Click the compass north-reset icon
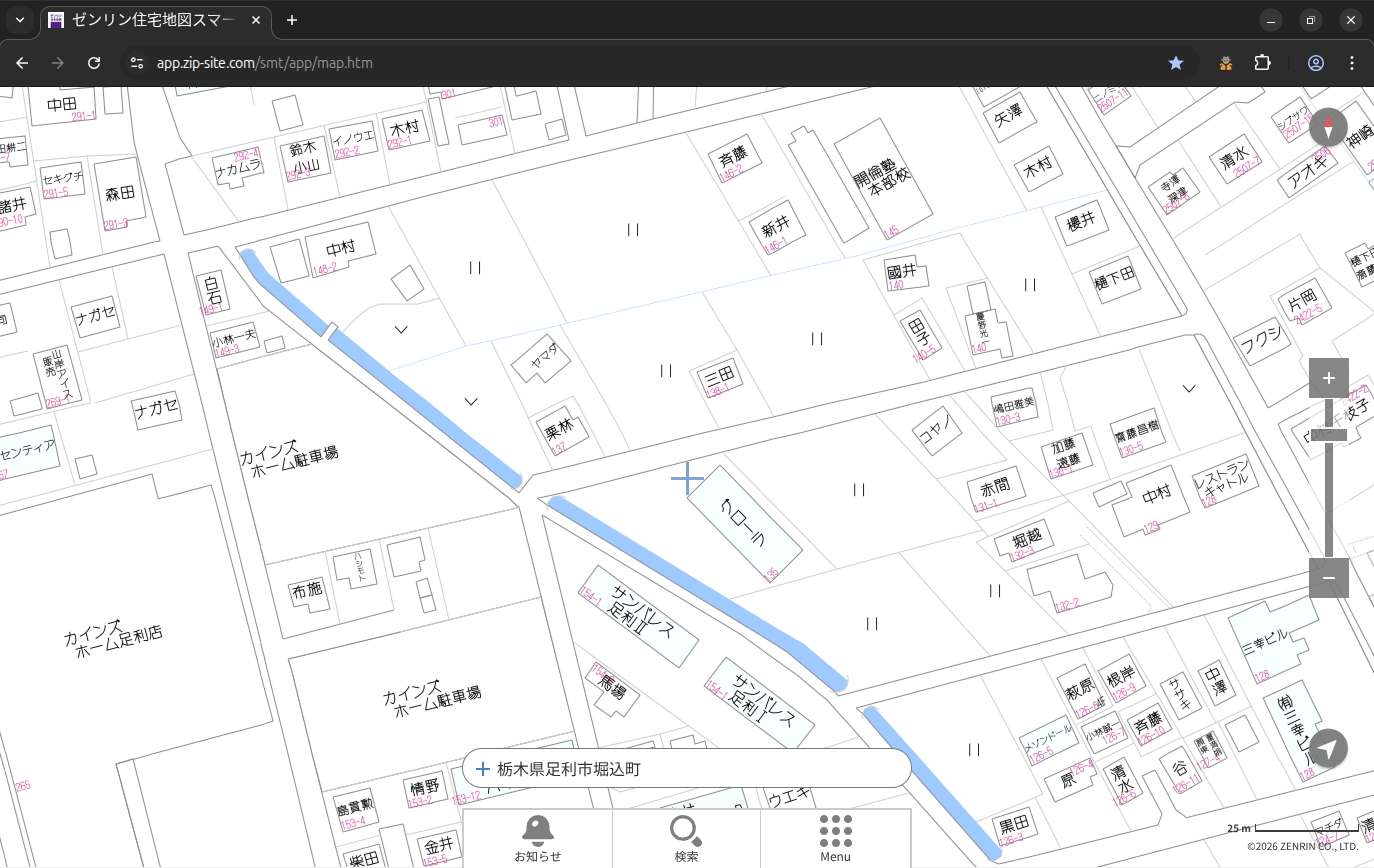1374x868 pixels. click(1328, 128)
